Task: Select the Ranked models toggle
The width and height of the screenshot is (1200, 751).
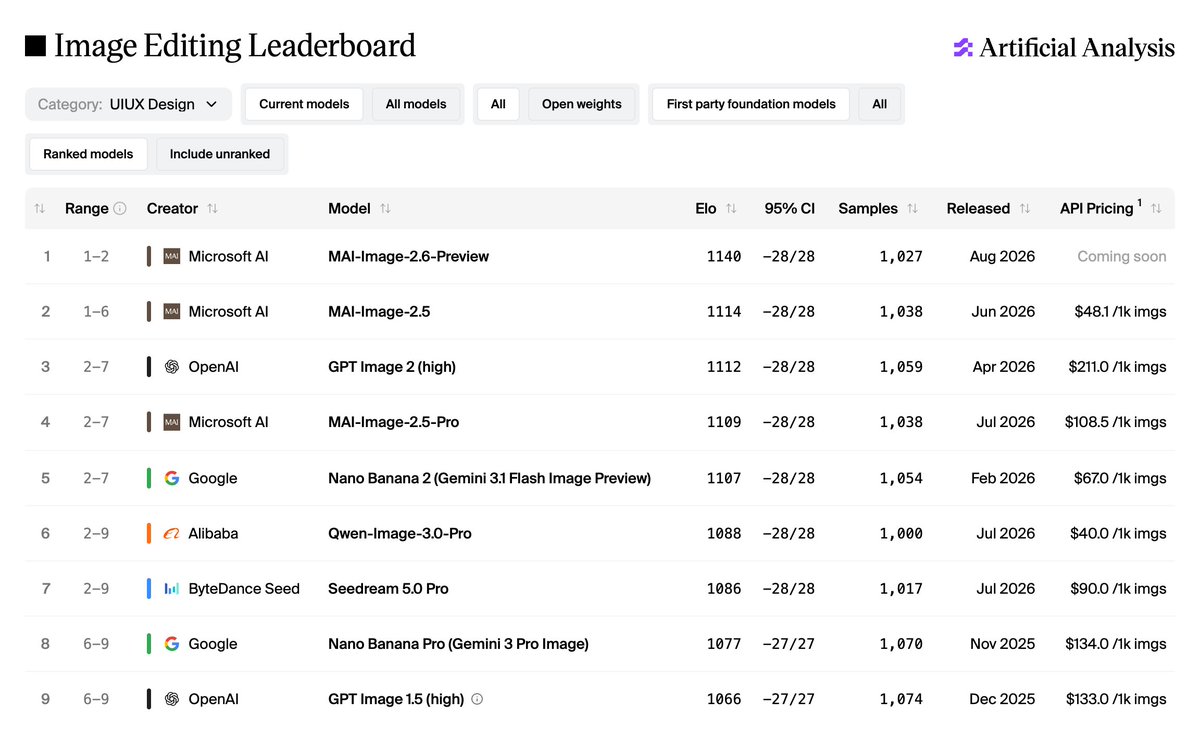Action: coord(89,154)
